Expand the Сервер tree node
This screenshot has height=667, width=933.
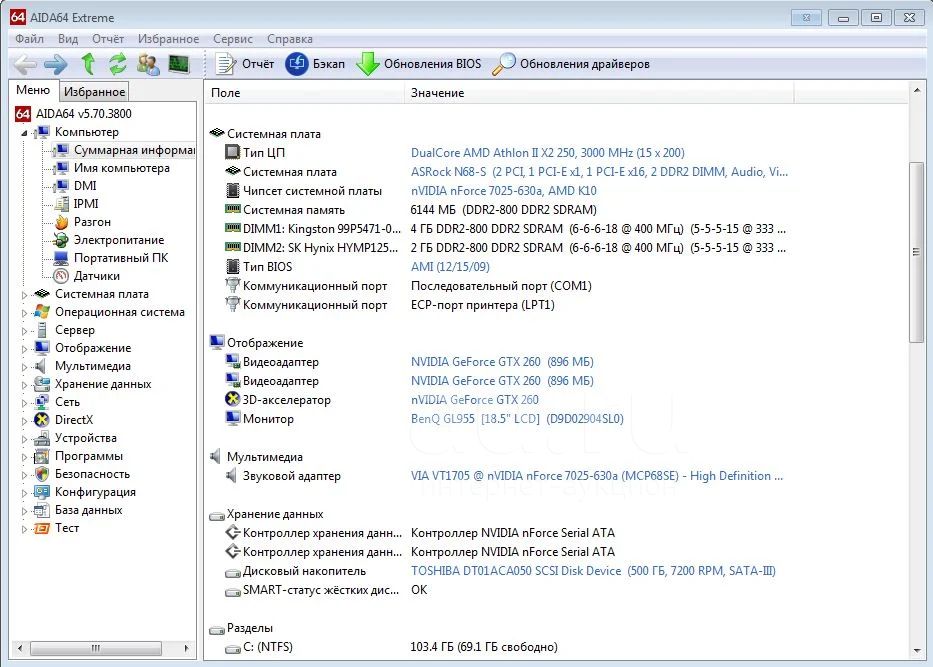[x=24, y=330]
